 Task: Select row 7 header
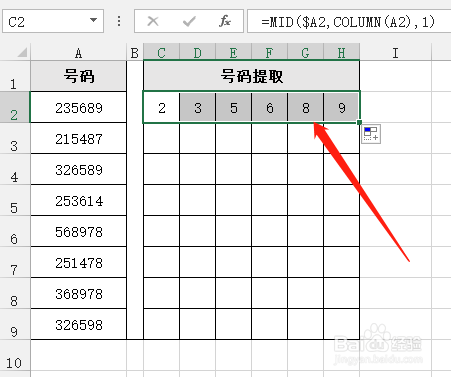(15, 262)
